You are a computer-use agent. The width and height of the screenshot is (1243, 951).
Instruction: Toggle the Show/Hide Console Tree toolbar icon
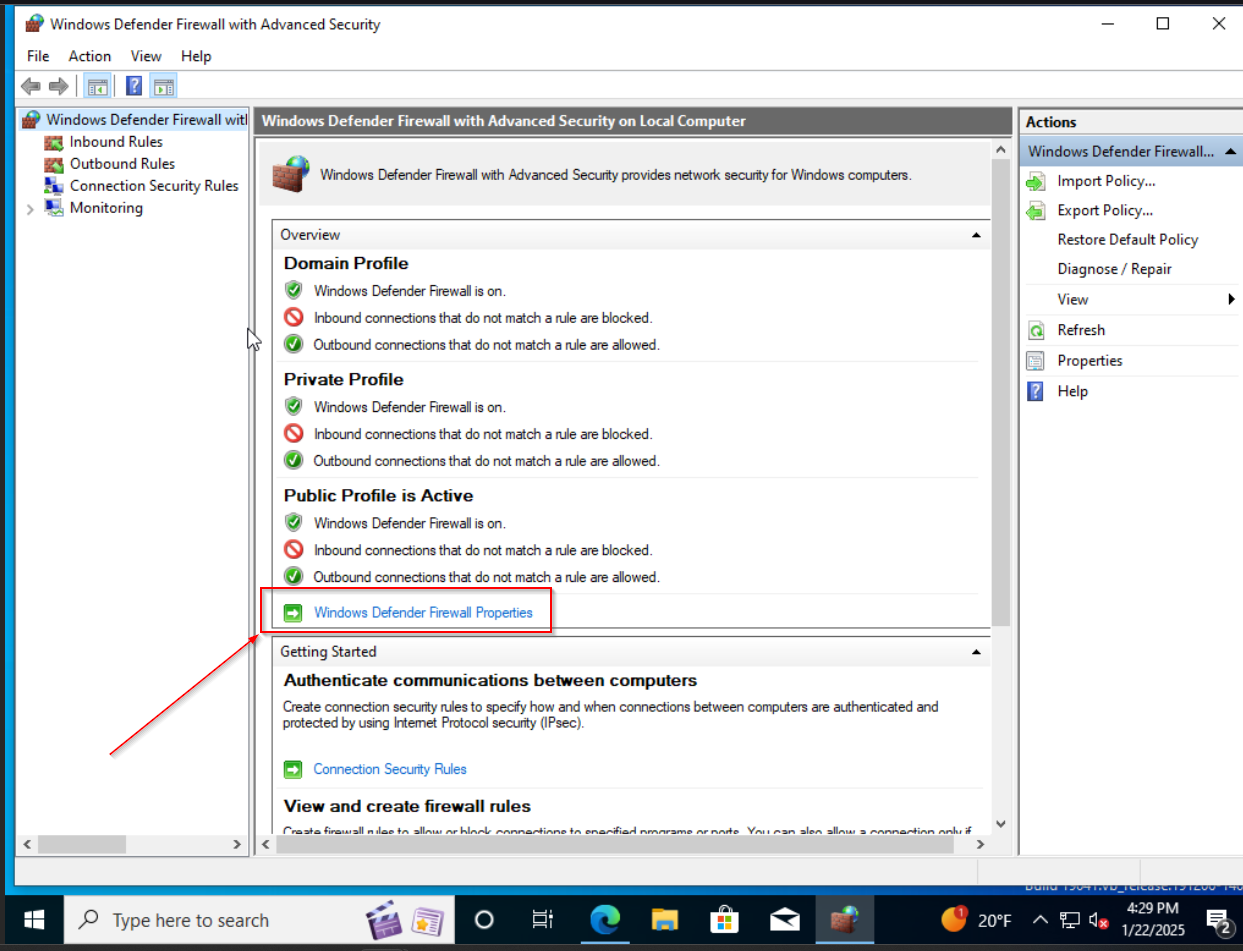[x=97, y=86]
